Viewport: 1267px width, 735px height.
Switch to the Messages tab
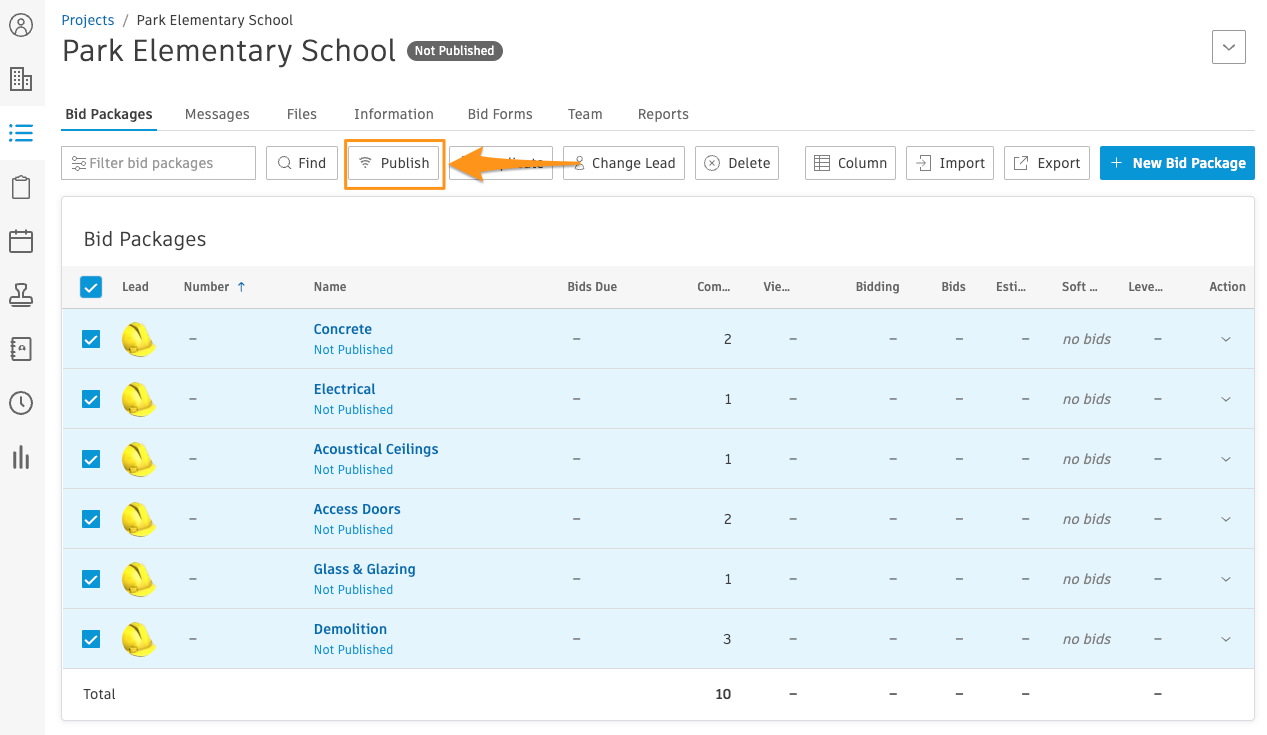[217, 114]
